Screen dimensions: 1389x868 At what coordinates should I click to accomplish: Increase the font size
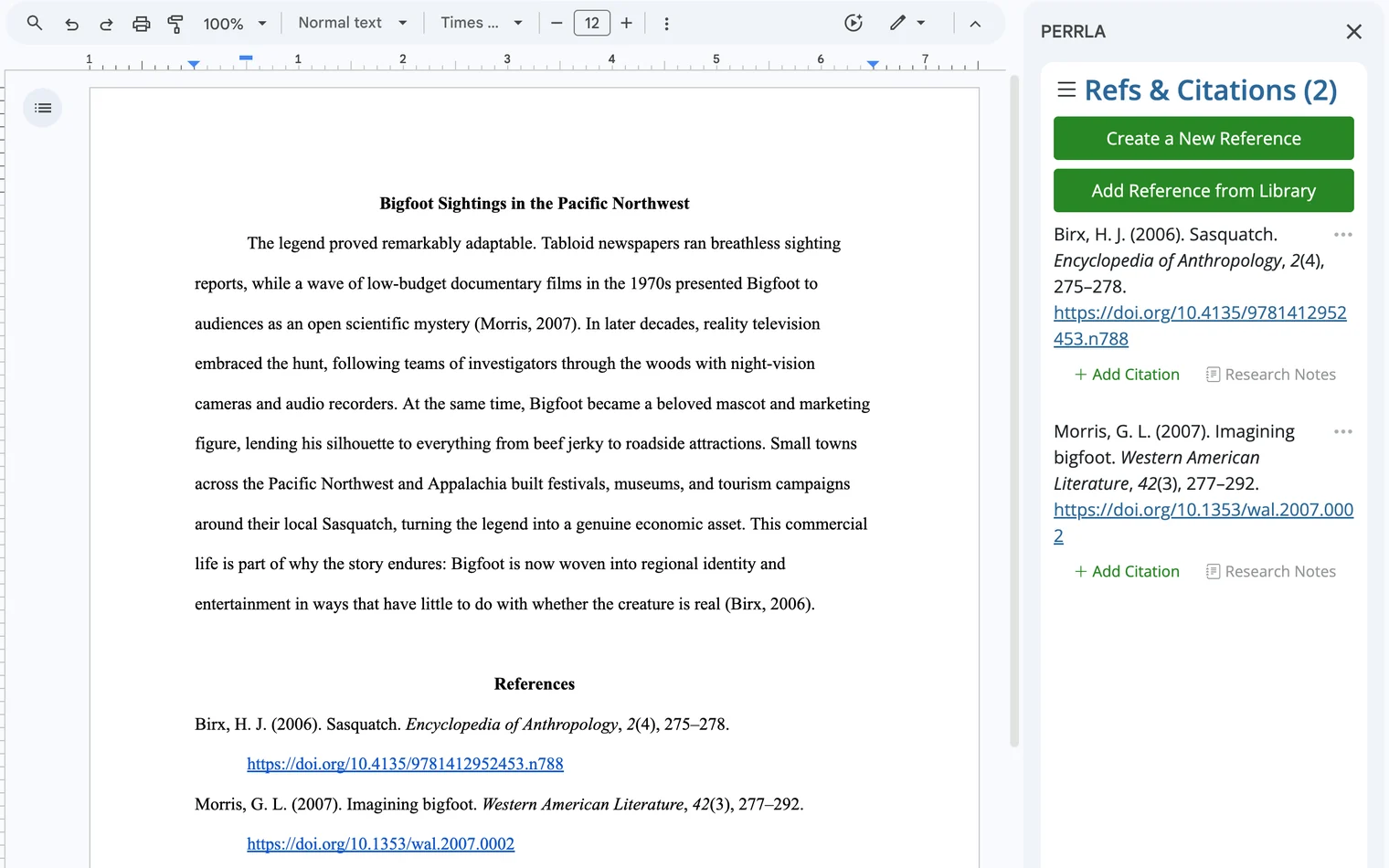pyautogui.click(x=627, y=23)
